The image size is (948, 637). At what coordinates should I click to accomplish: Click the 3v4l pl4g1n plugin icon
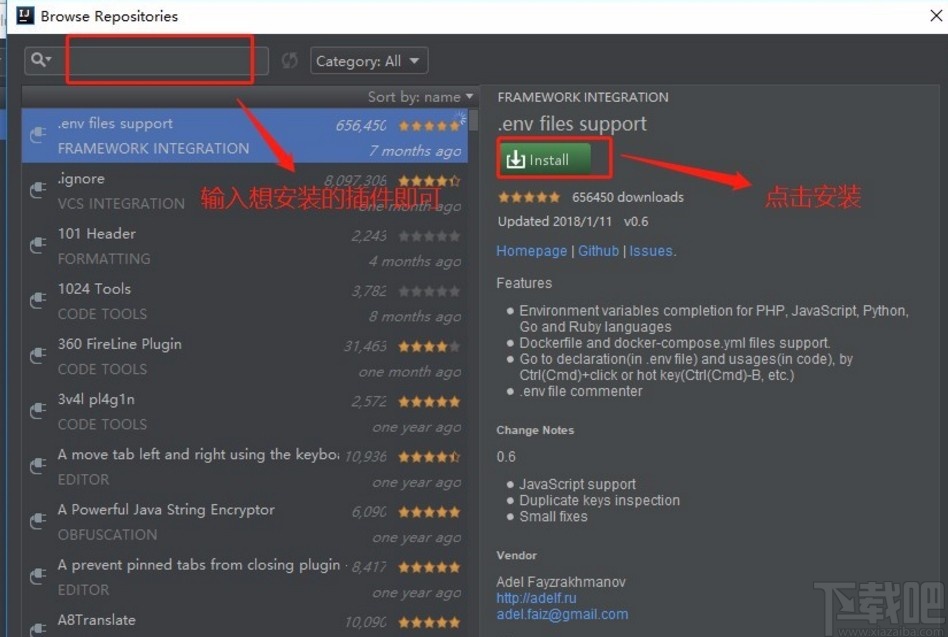click(37, 410)
